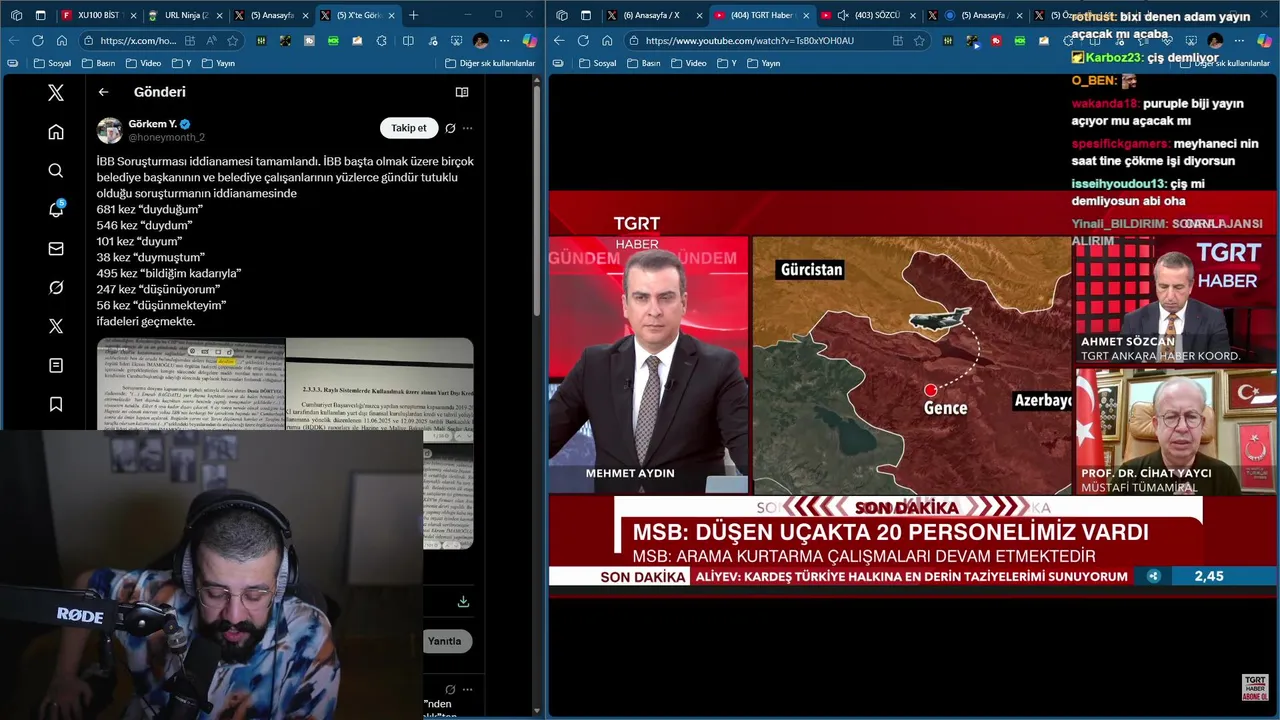The height and width of the screenshot is (720, 1280).
Task: Close the URL Ninja tab
Action: (x=219, y=15)
